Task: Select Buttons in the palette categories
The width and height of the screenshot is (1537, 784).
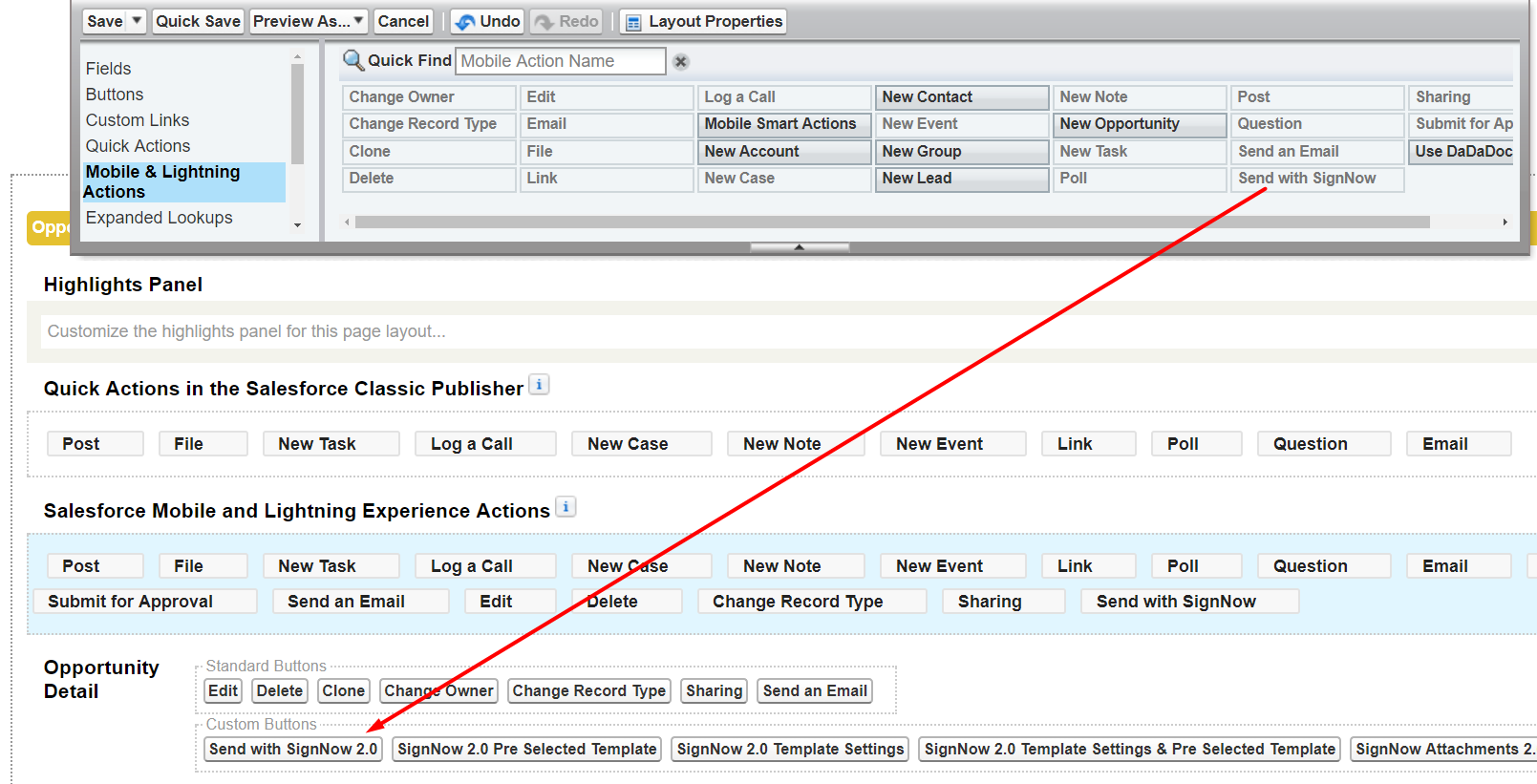Action: click(115, 95)
